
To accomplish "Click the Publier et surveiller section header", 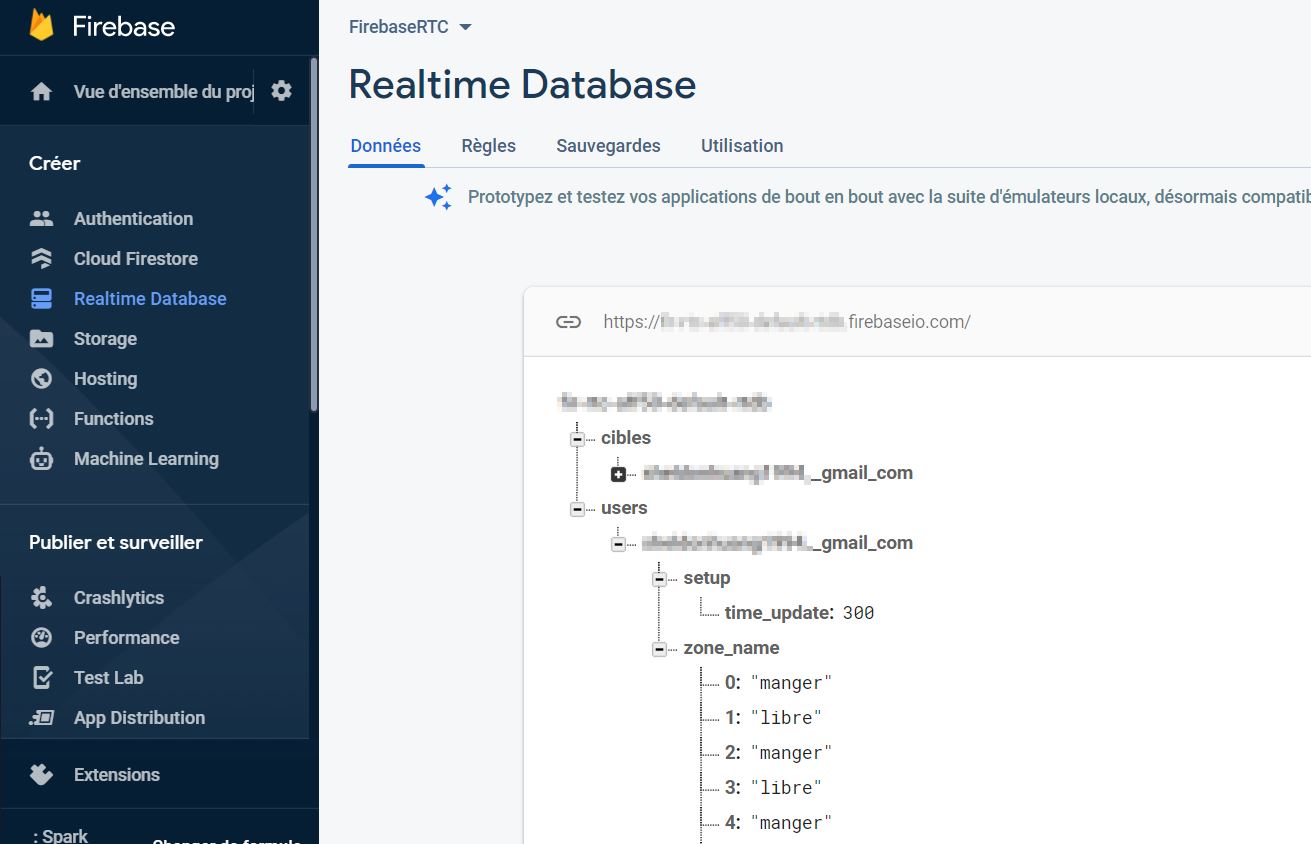I will click(x=116, y=542).
